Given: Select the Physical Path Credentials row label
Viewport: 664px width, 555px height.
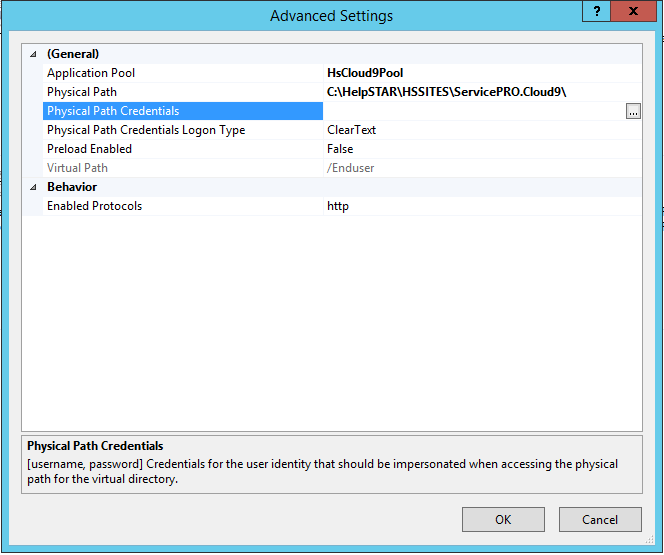Looking at the screenshot, I should [113, 111].
